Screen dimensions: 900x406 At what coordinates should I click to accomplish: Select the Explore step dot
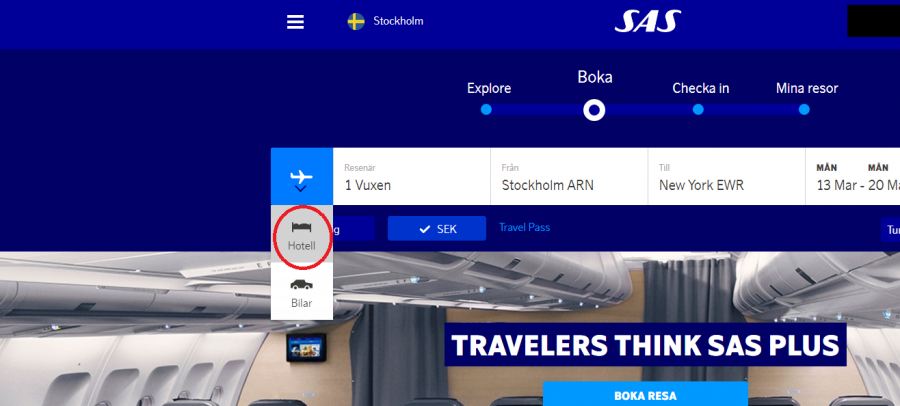pyautogui.click(x=486, y=110)
